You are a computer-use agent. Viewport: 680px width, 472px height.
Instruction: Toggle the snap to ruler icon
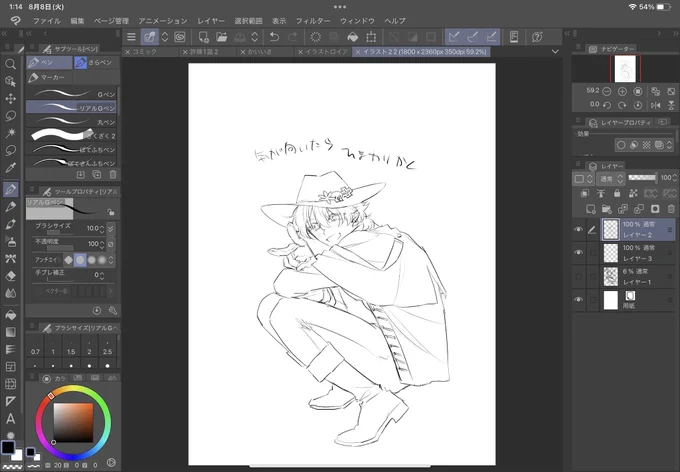point(454,37)
